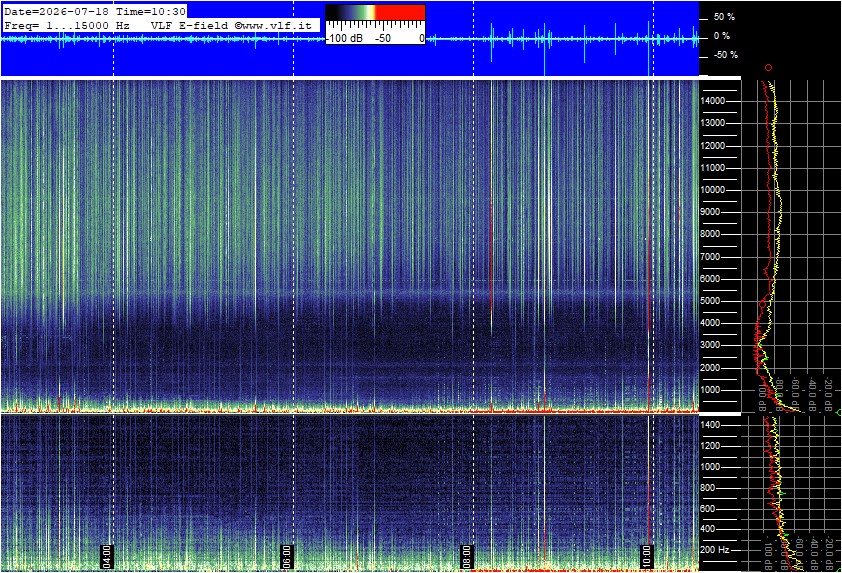Click the 50 % amplitude label
The image size is (842, 573).
(x=724, y=17)
